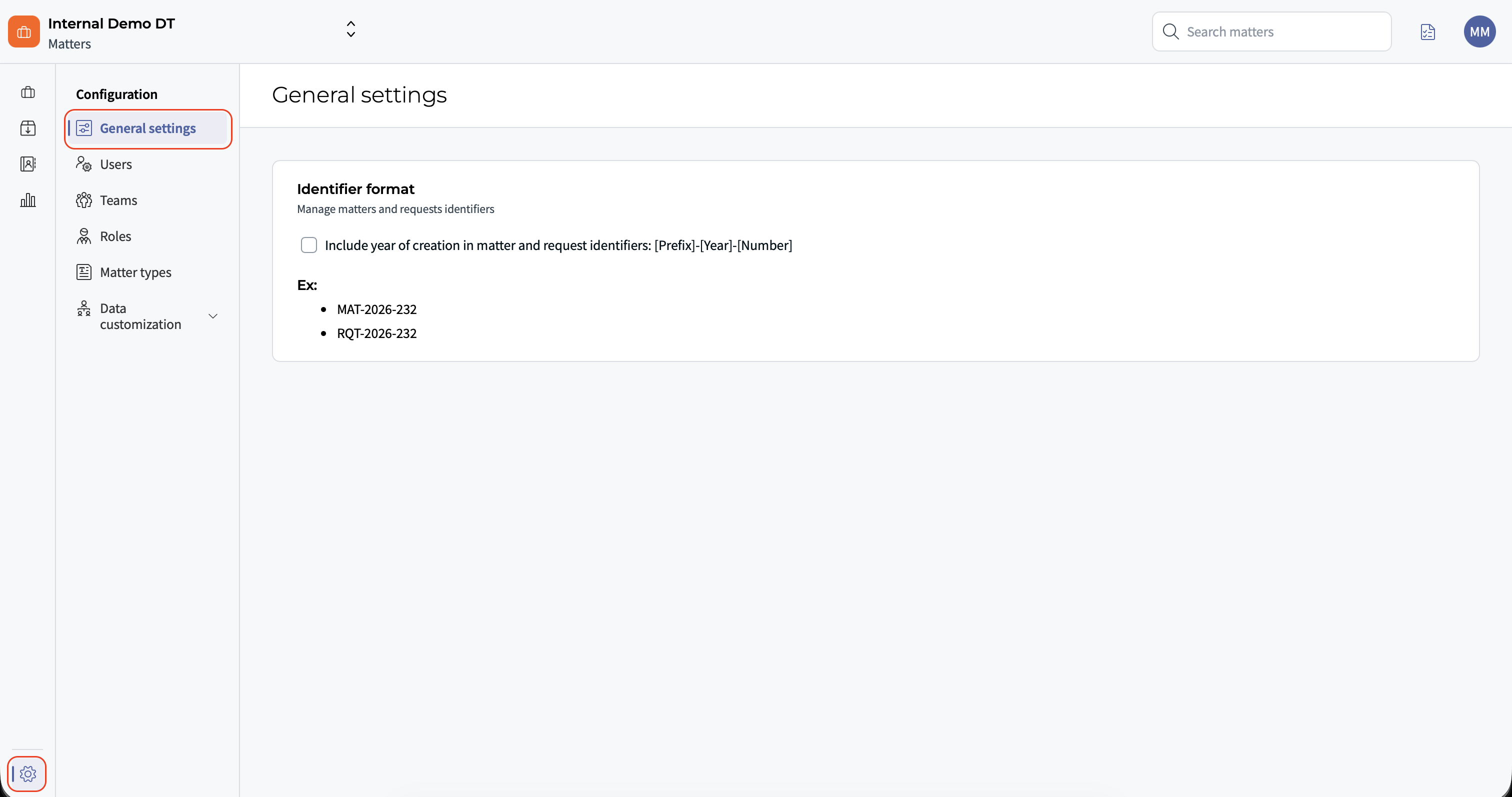The width and height of the screenshot is (1512, 797).
Task: Navigate to Roles settings
Action: click(x=115, y=236)
